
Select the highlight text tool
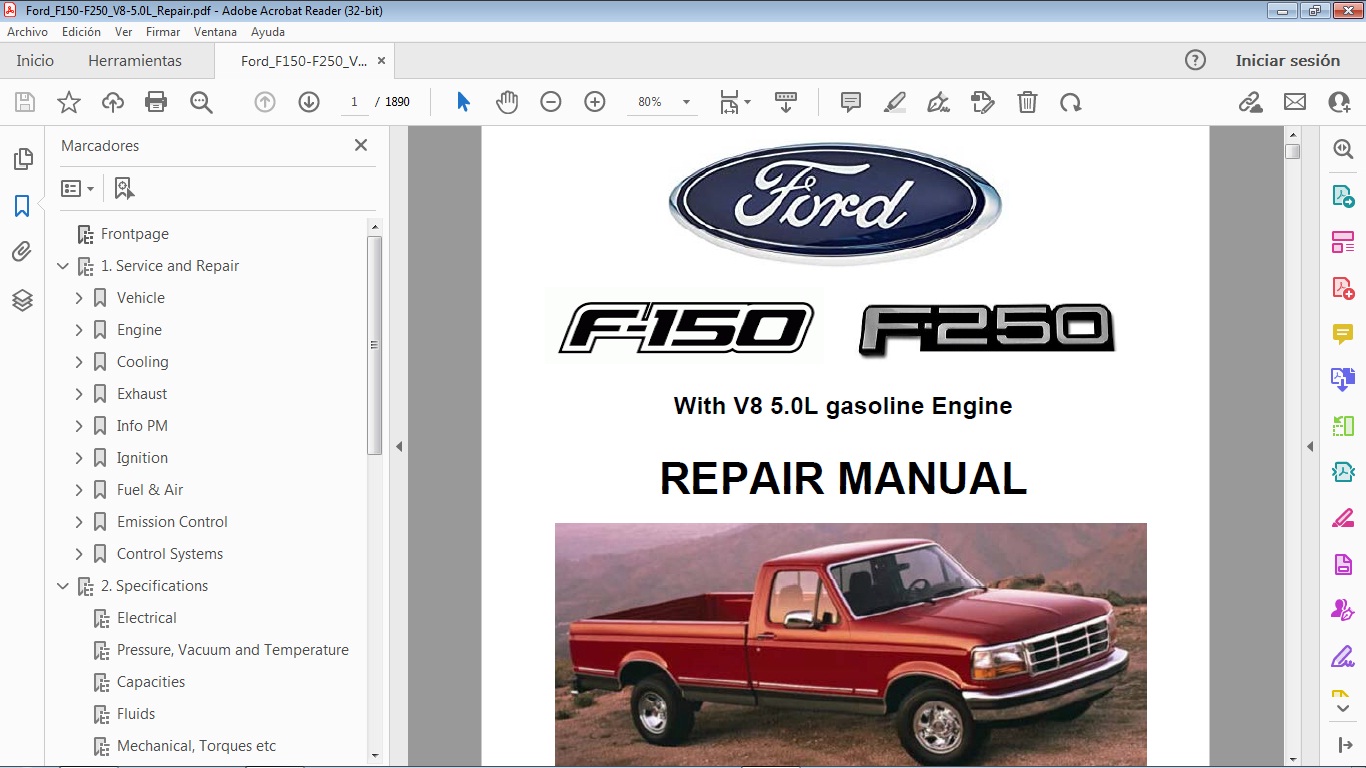(895, 102)
